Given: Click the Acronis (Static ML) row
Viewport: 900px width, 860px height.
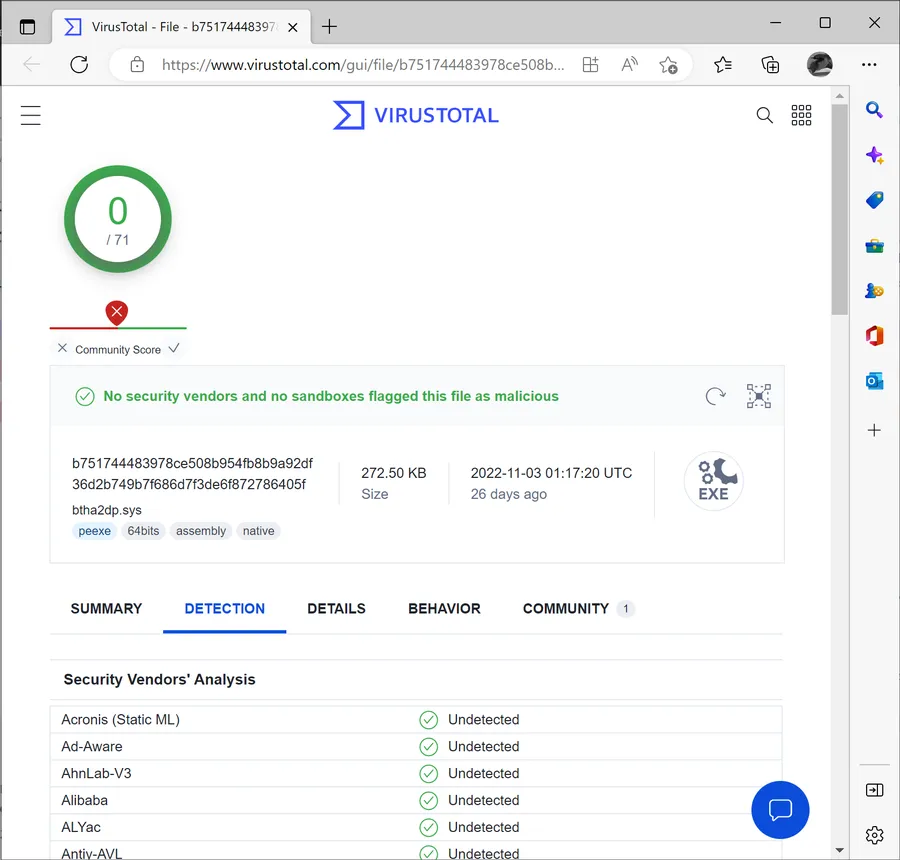Looking at the screenshot, I should point(416,719).
